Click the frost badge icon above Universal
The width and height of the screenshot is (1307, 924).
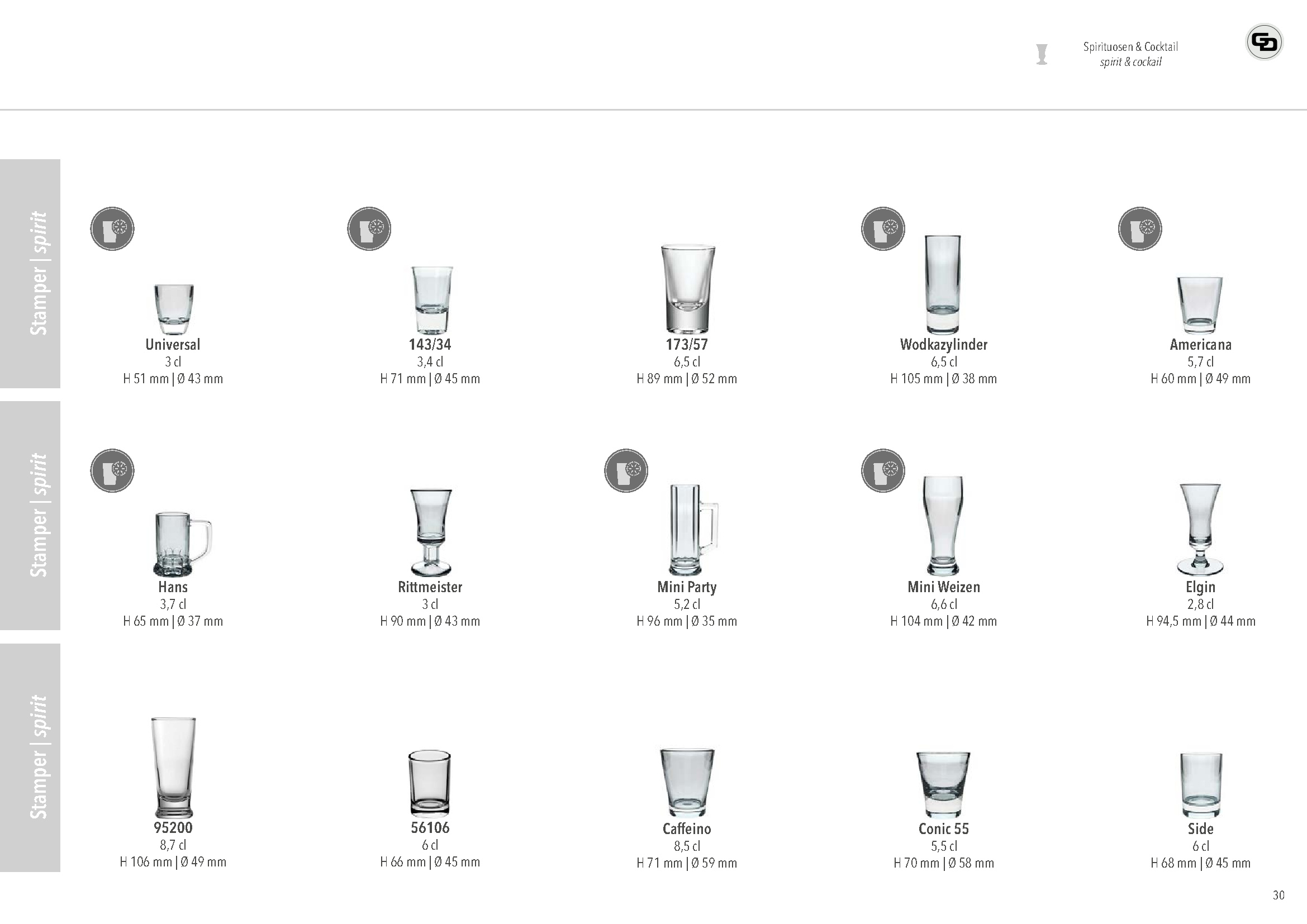pyautogui.click(x=112, y=228)
